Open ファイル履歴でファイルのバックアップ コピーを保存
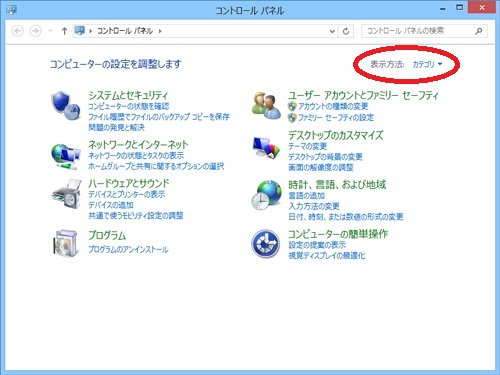Image resolution: width=500 pixels, height=375 pixels. pyautogui.click(x=159, y=117)
